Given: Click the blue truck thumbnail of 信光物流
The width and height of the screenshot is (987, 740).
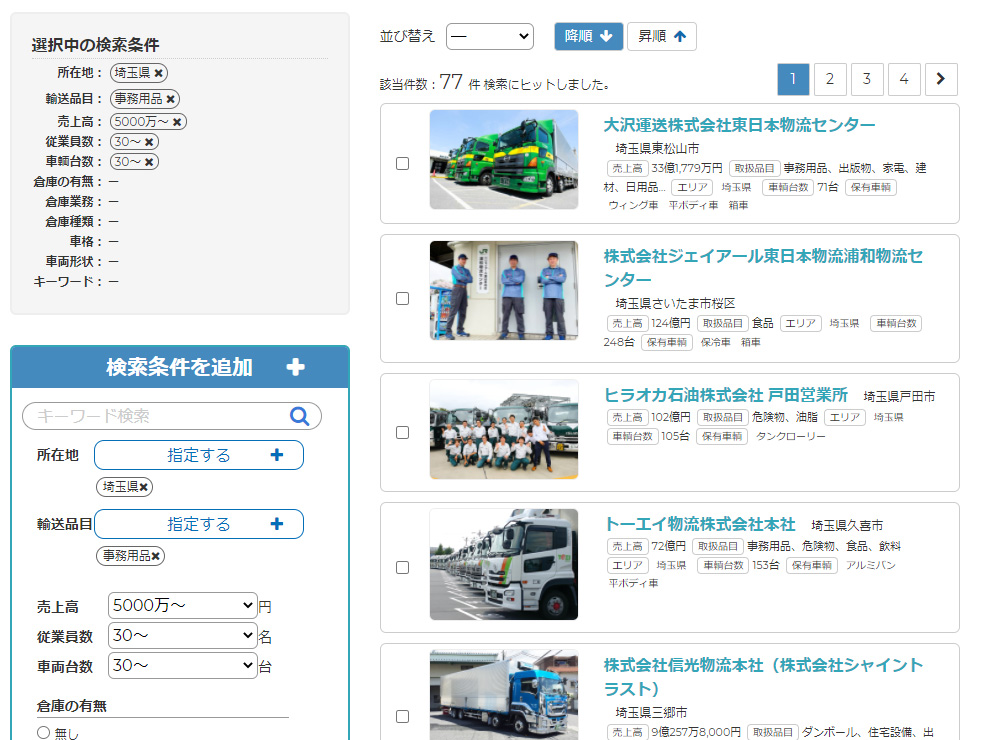Looking at the screenshot, I should (504, 695).
